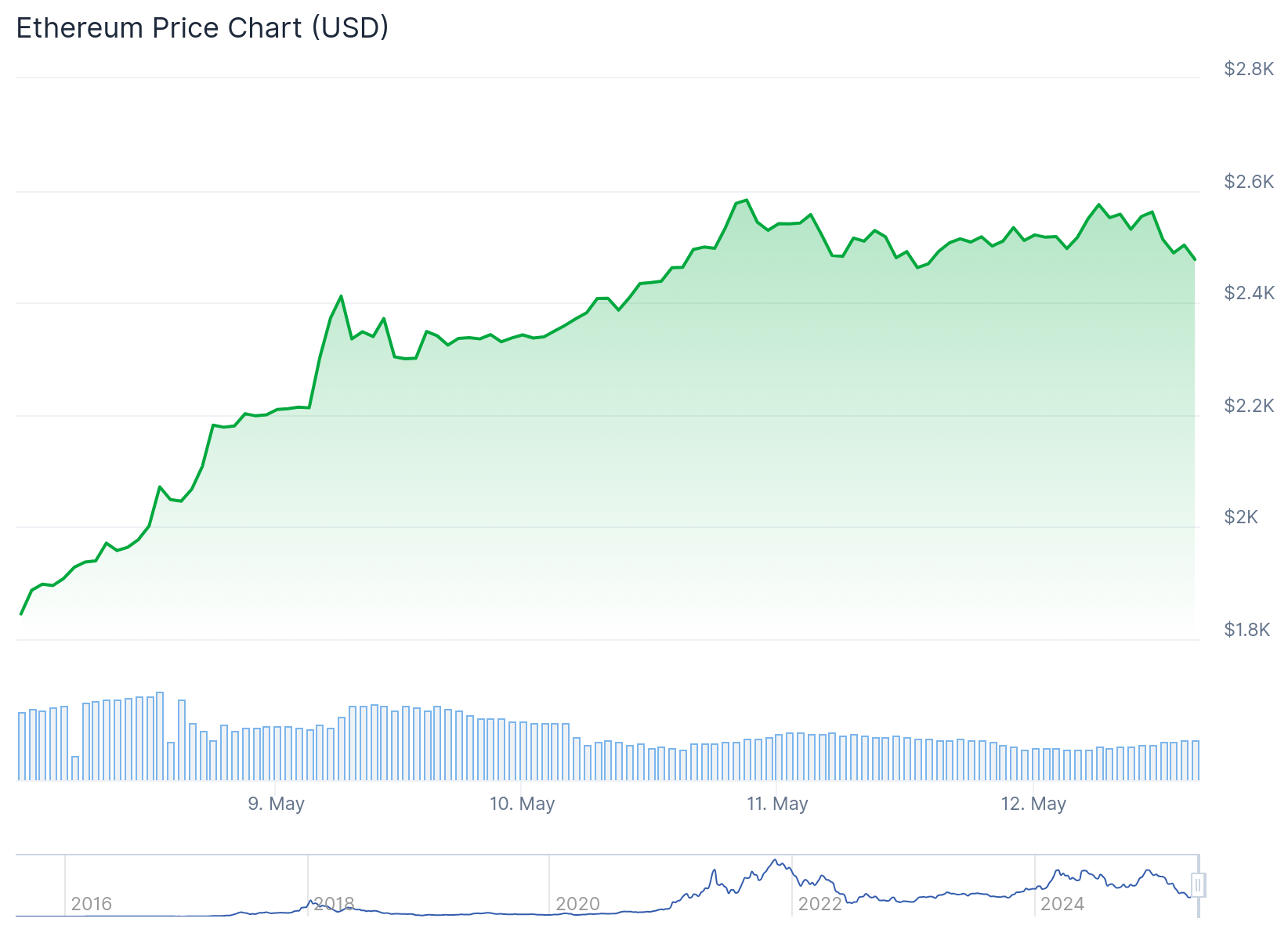Click the 10. May date label
This screenshot has width=1288, height=940.
pos(522,804)
